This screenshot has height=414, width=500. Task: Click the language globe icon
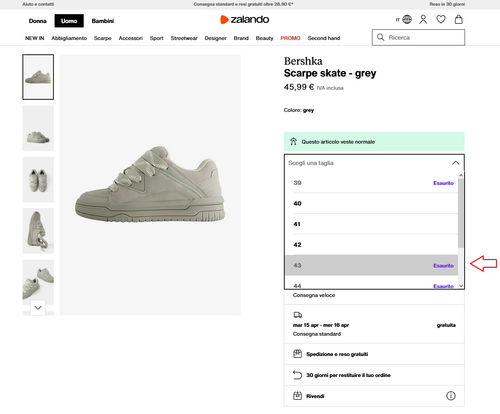coord(407,20)
